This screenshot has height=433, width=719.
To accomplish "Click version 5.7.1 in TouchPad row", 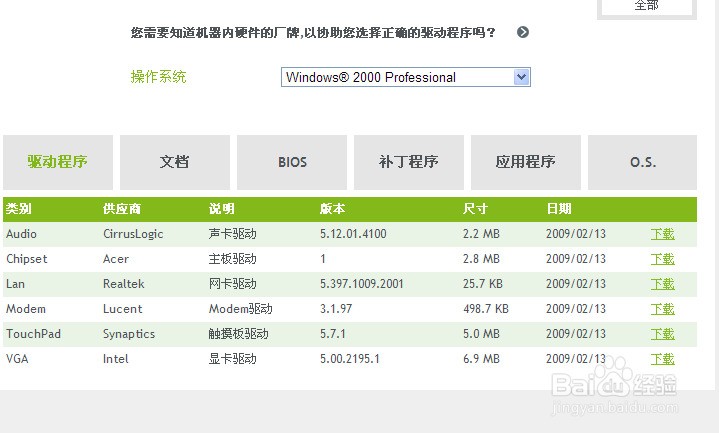I will [x=332, y=334].
